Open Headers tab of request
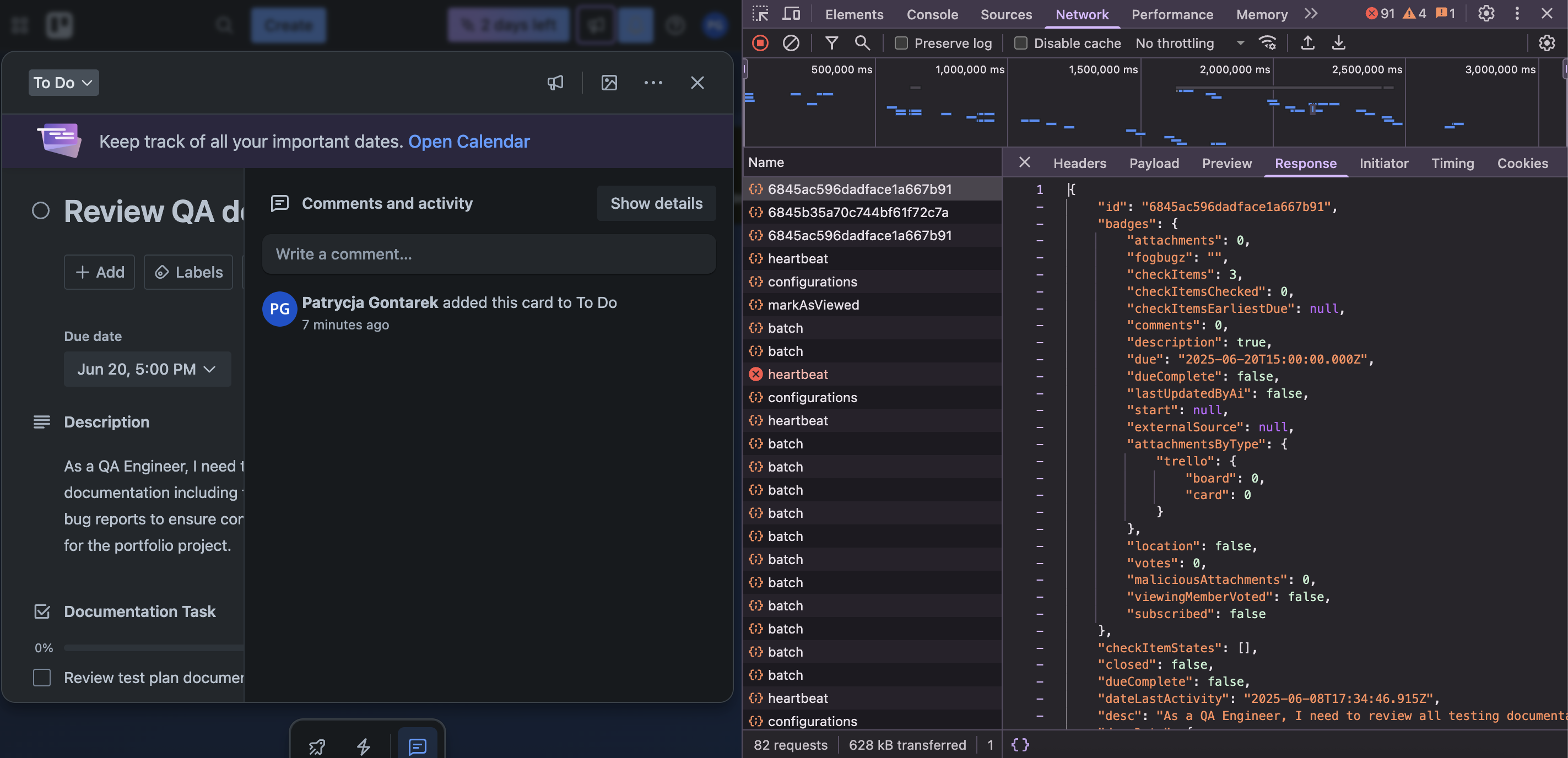Screen dimensions: 1568x758 click(1079, 163)
